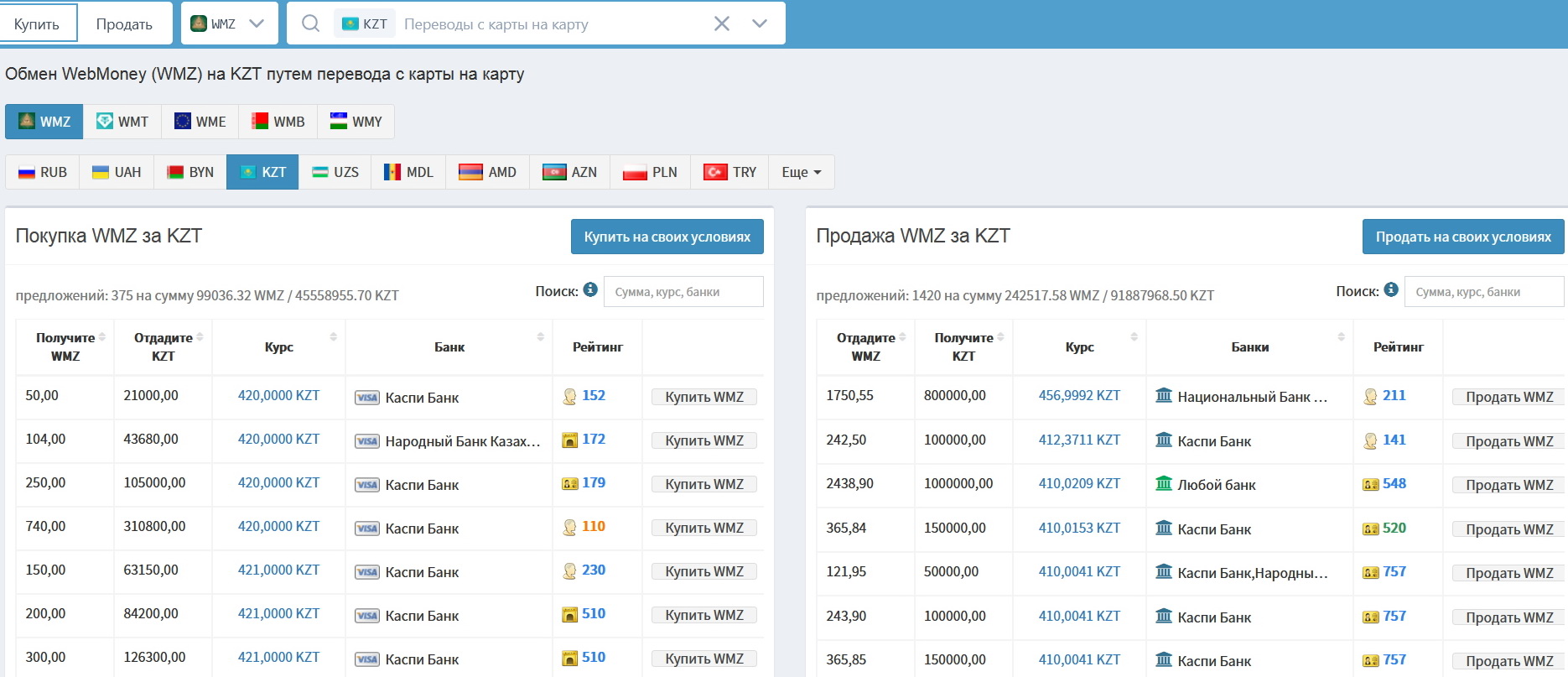Sort sell table by Курс column
1568x677 pixels.
[1080, 346]
